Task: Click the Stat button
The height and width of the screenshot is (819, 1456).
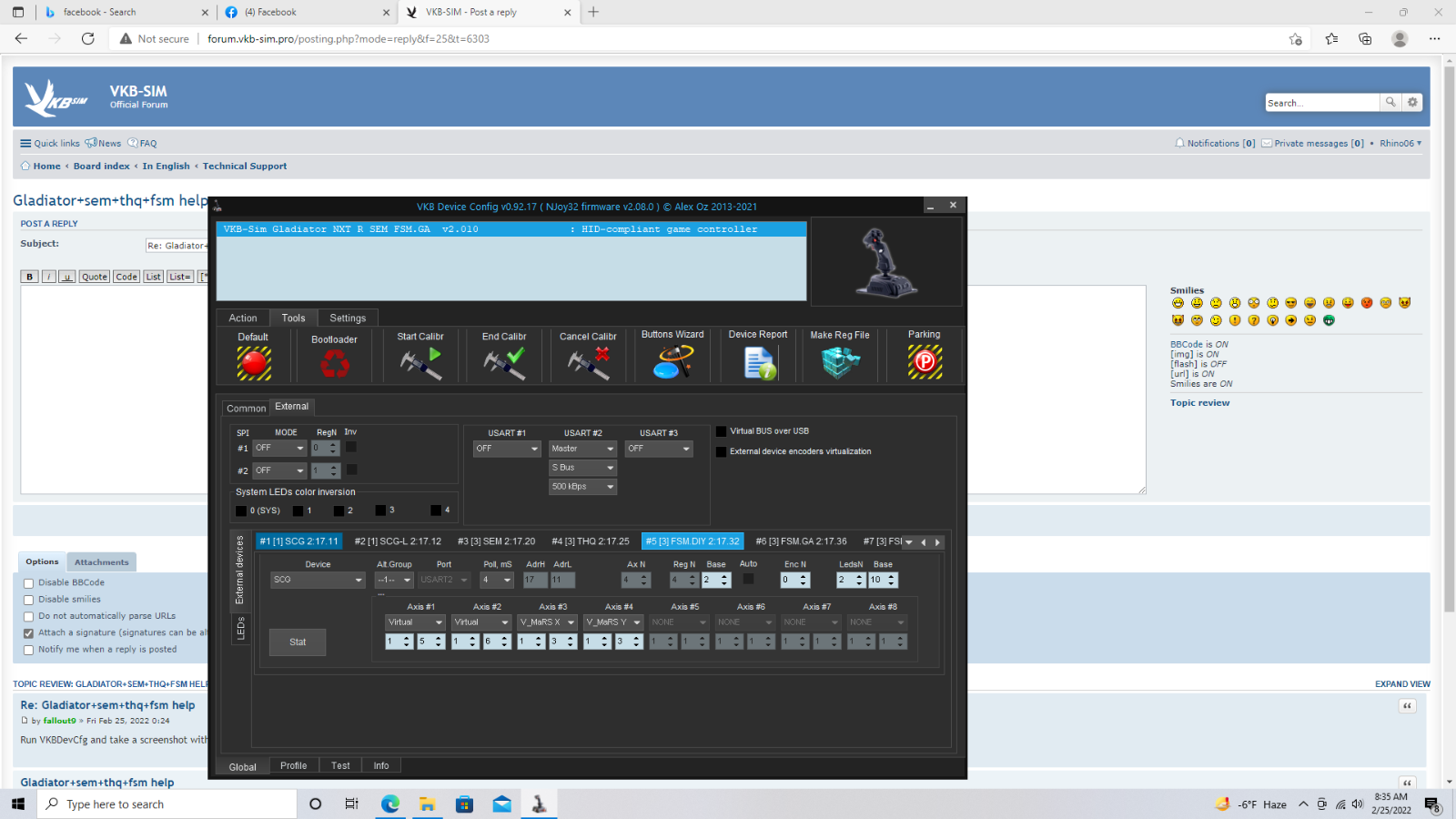Action: point(298,642)
